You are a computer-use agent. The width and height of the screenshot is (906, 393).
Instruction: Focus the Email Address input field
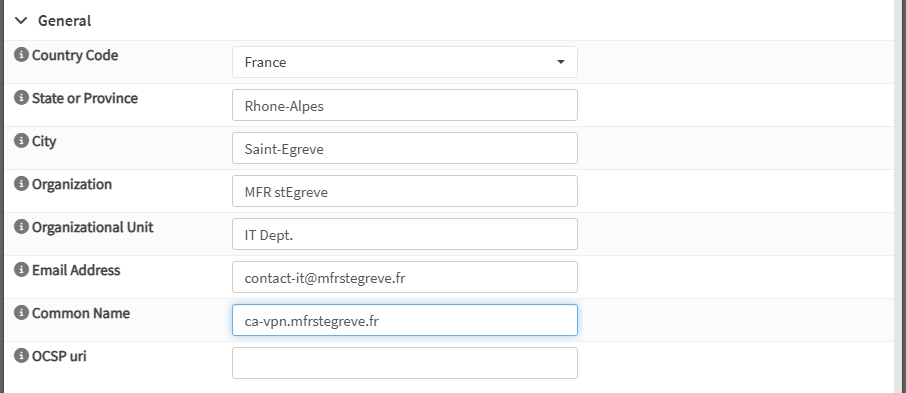404,277
